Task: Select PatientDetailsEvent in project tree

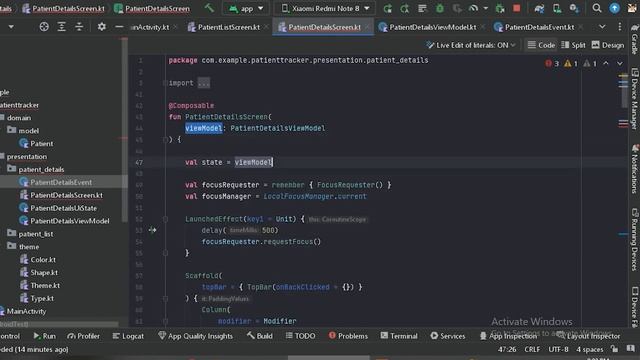Action: 56,182
